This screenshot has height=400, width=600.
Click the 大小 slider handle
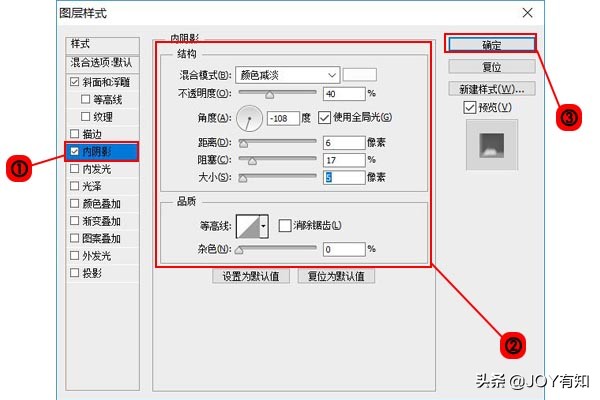(x=243, y=178)
